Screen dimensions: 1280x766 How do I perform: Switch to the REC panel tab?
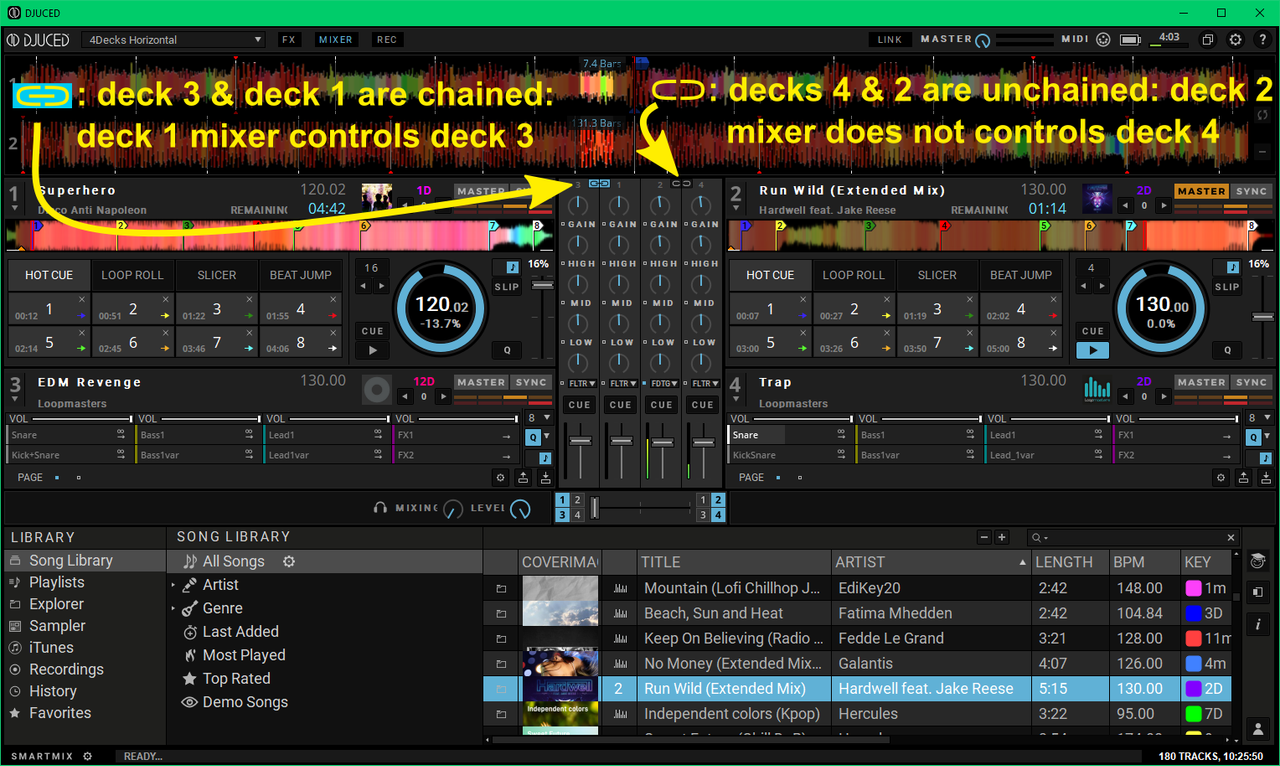pos(387,40)
